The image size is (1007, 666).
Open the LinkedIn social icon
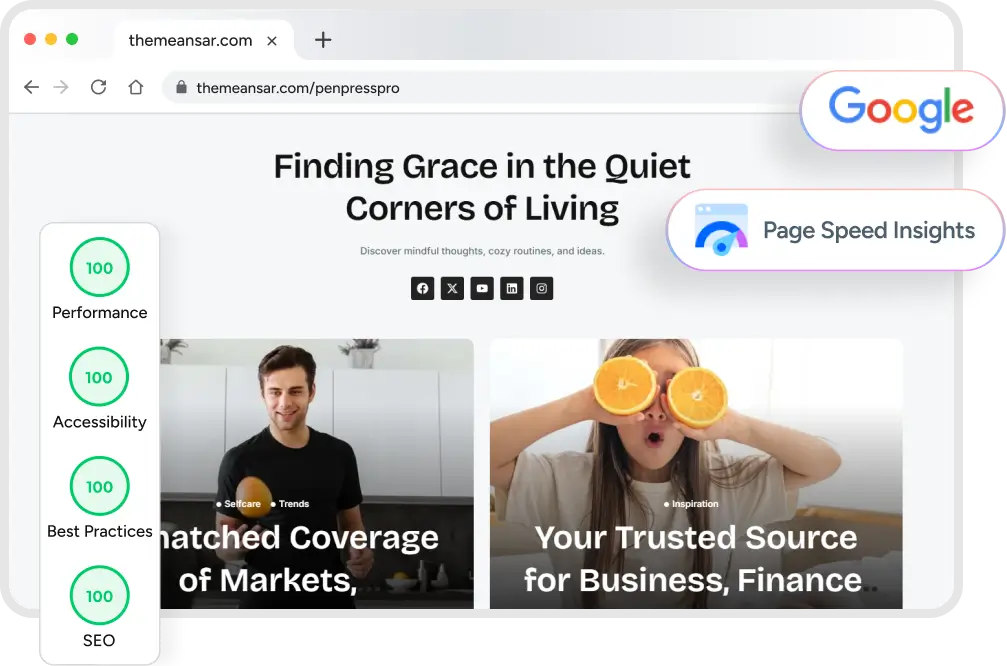pyautogui.click(x=512, y=288)
